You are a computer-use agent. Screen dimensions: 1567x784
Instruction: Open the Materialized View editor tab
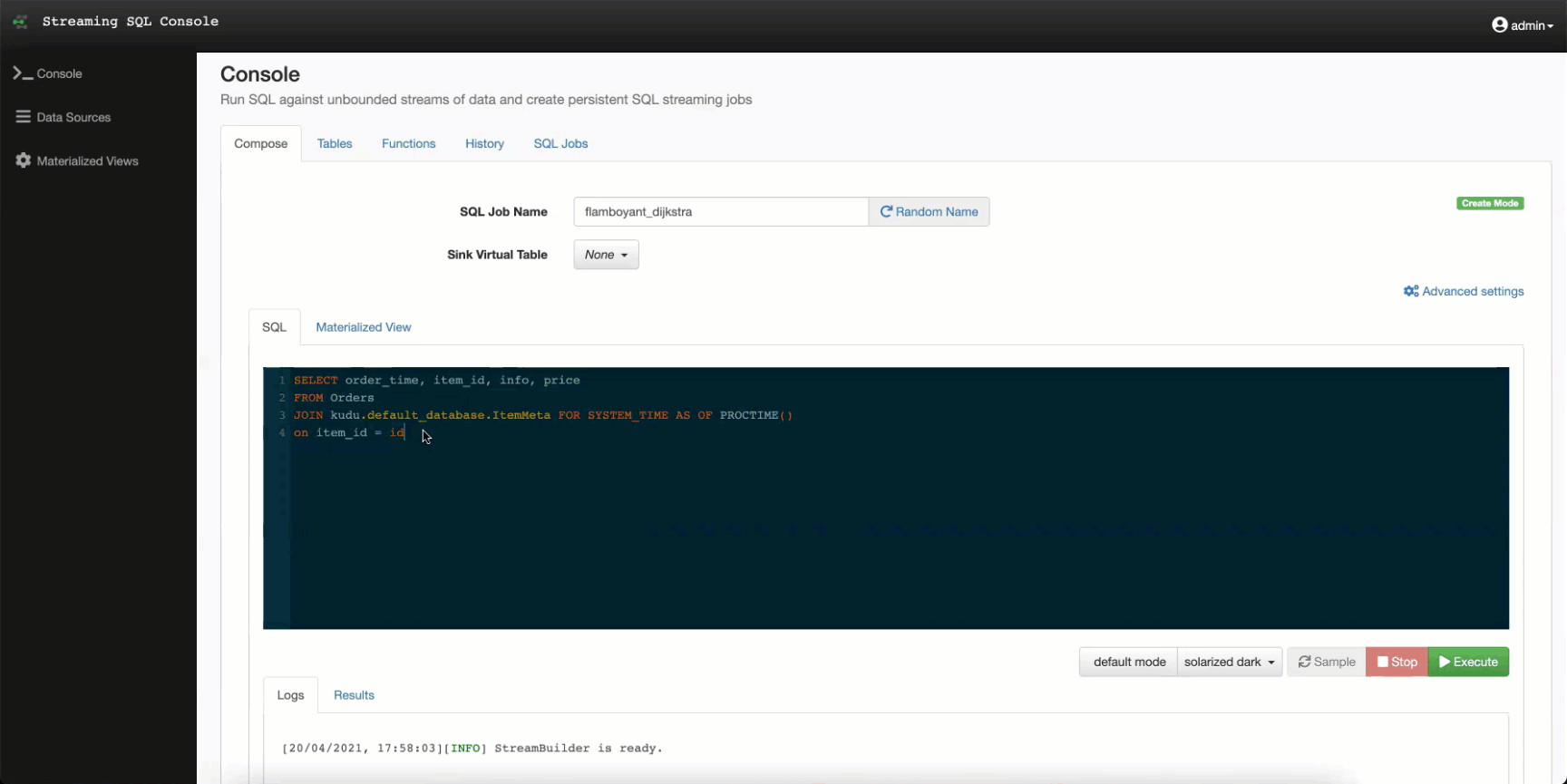[363, 327]
